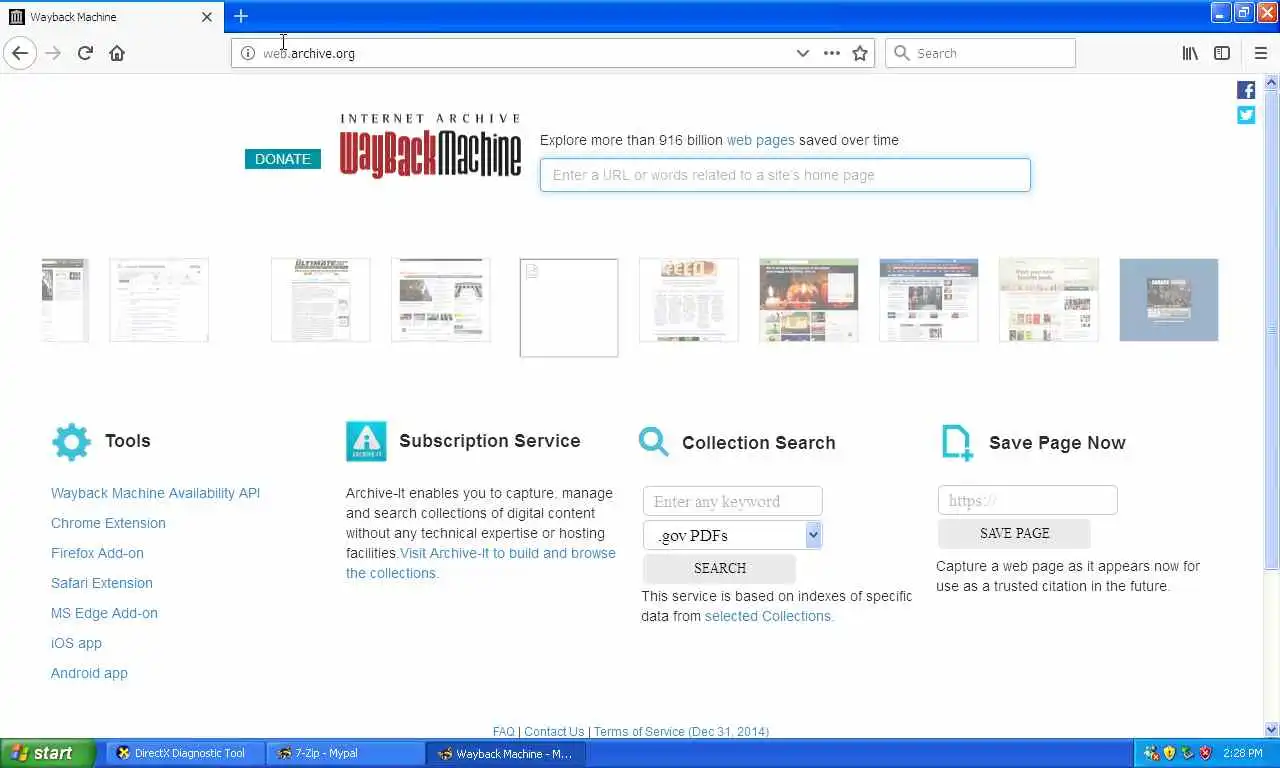Open the Safari Extension link
The image size is (1280, 768).
[102, 583]
